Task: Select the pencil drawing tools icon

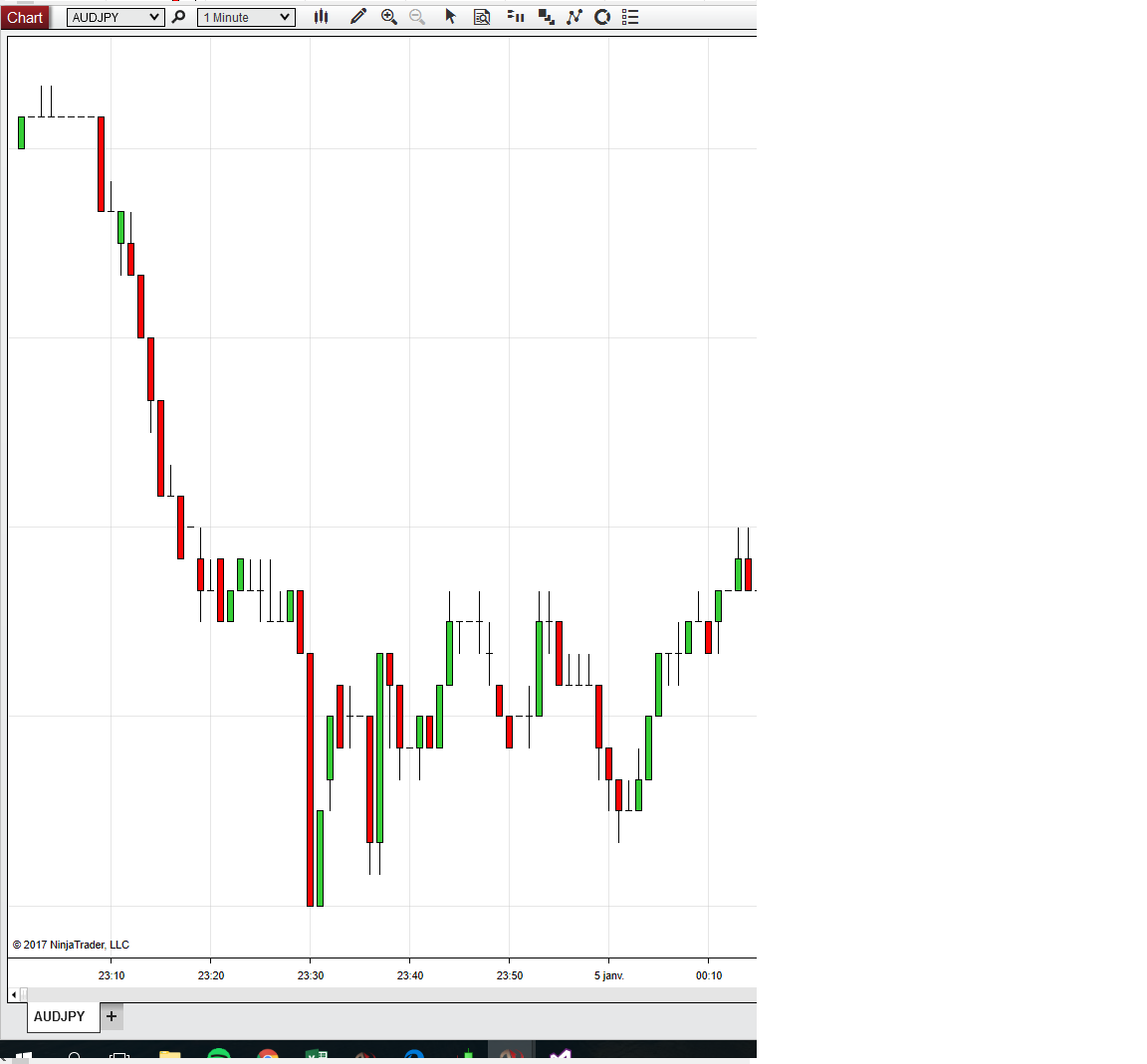Action: (x=358, y=17)
